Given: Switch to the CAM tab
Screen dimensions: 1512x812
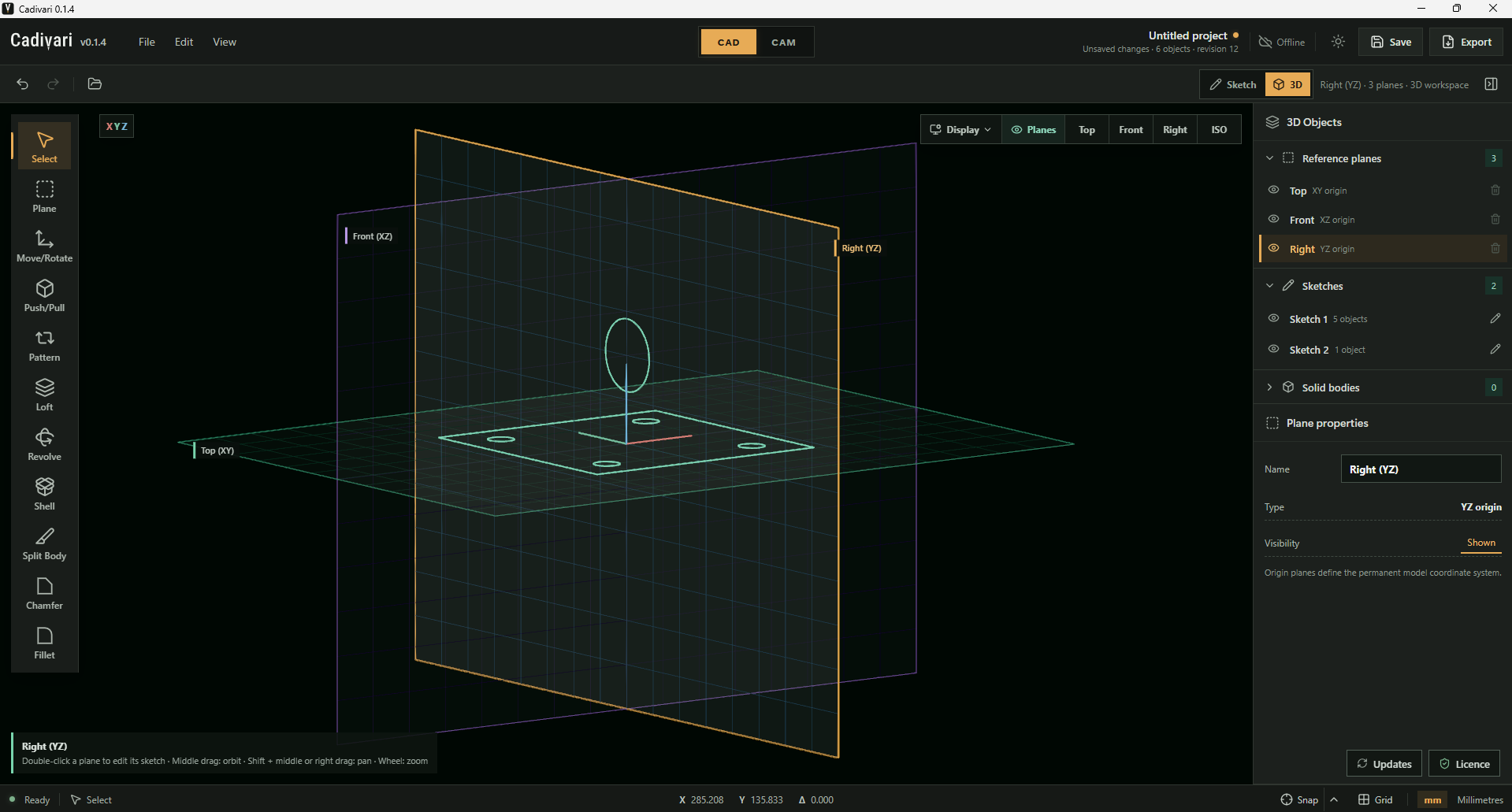Looking at the screenshot, I should [783, 43].
